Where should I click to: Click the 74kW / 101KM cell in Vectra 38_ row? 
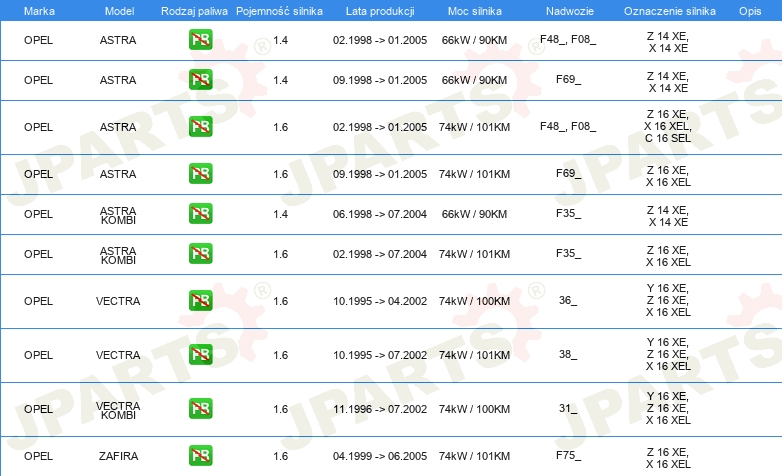474,355
